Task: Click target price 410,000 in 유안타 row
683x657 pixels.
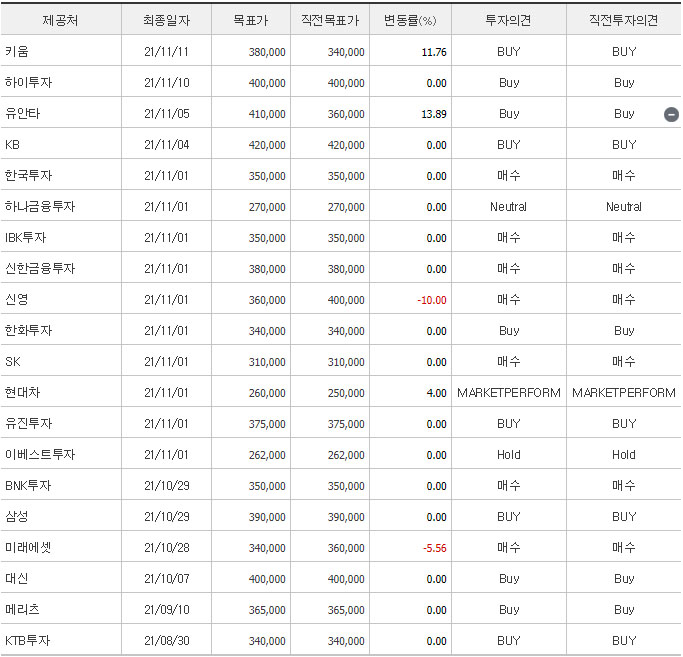Action: tap(267, 114)
